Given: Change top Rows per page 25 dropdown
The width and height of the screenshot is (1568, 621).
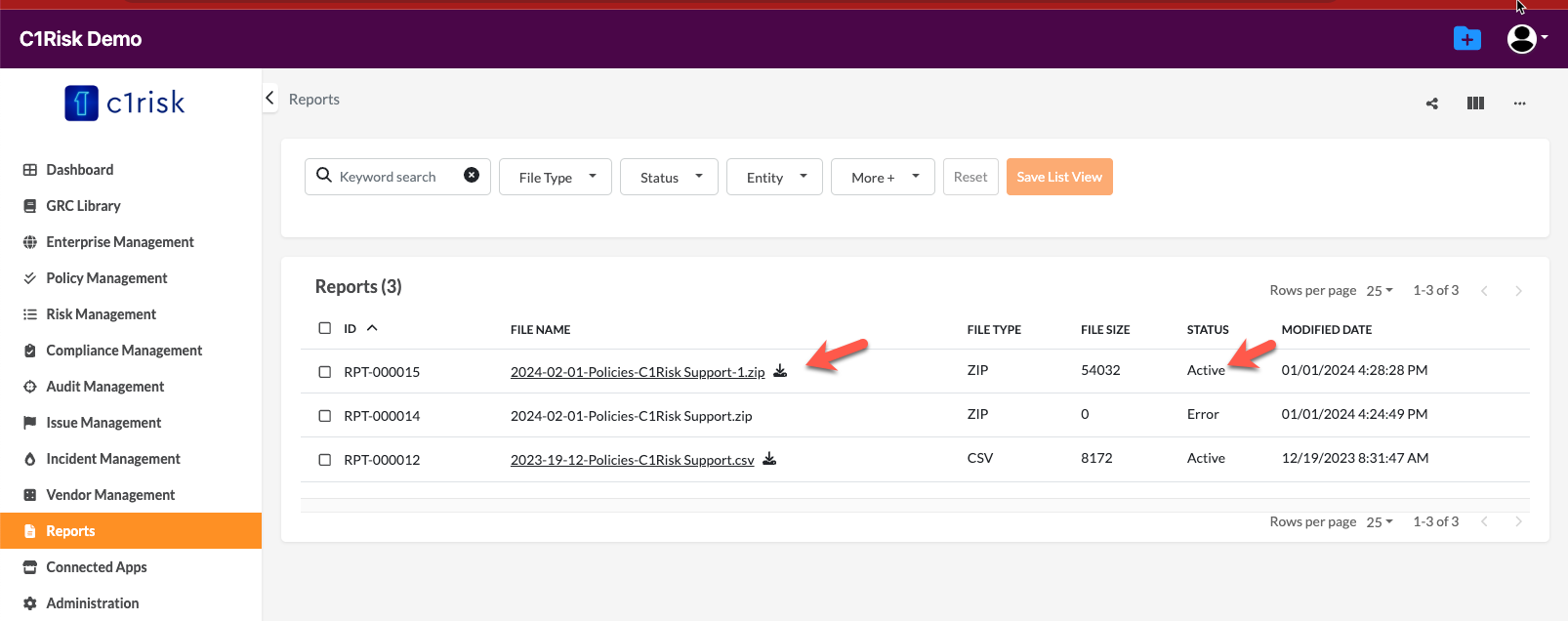Looking at the screenshot, I should (x=1380, y=291).
